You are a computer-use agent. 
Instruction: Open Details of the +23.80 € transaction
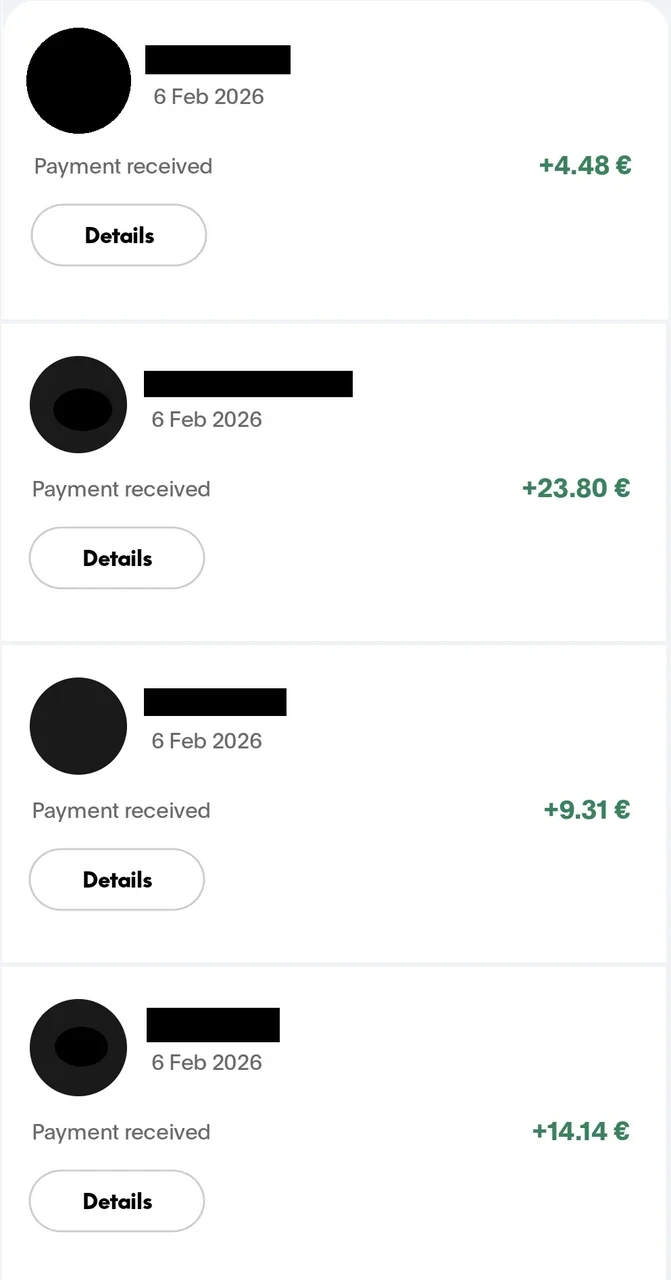click(117, 558)
